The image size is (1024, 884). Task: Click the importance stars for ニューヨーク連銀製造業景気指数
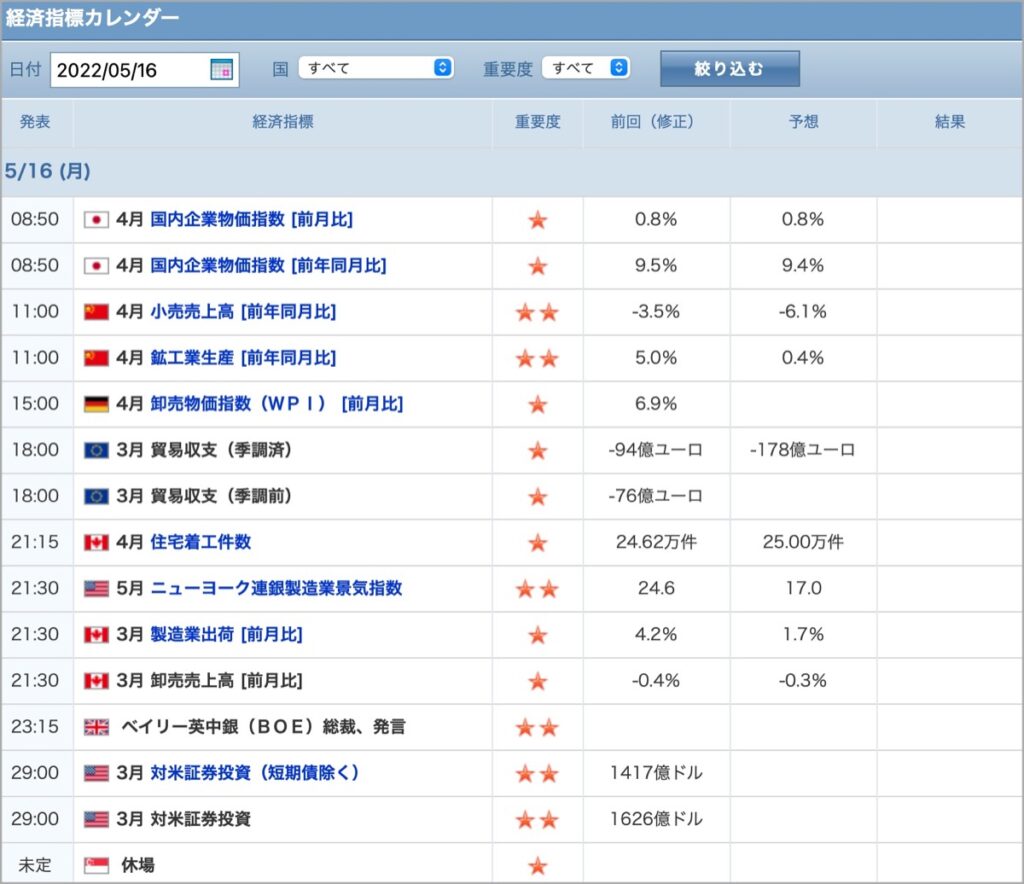(537, 589)
